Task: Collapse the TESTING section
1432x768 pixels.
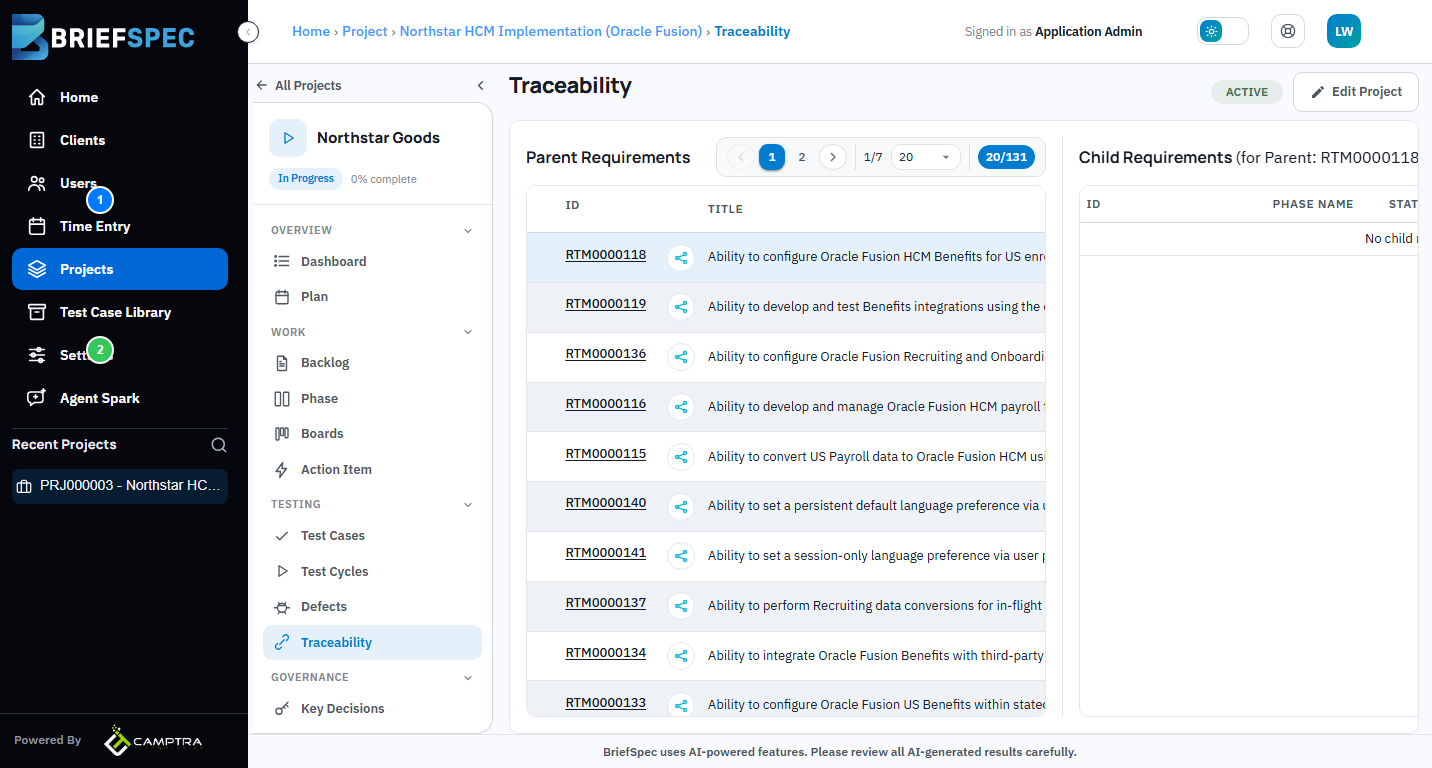Action: click(468, 505)
